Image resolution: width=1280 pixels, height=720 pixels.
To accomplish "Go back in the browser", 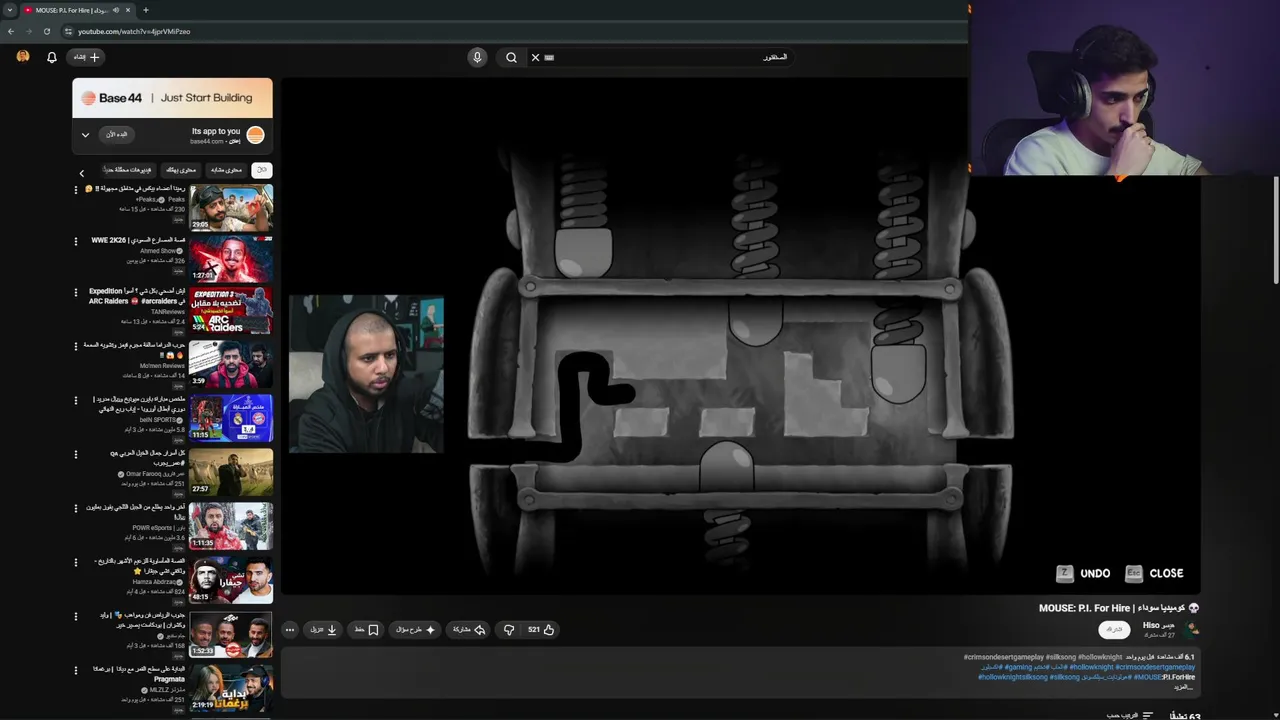I will click(x=11, y=31).
